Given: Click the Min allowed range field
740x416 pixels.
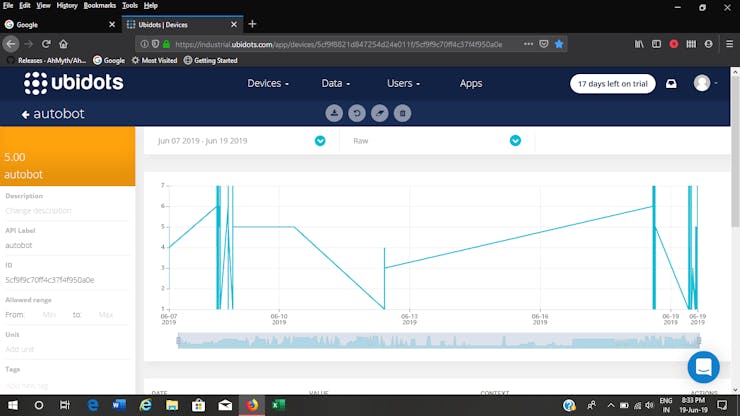Looking at the screenshot, I should (x=49, y=314).
